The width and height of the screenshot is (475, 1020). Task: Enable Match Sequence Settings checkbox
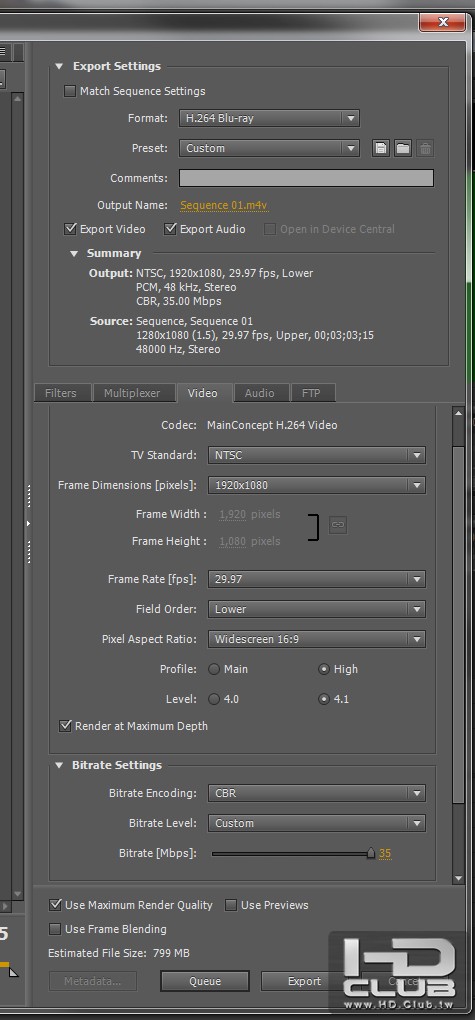tap(70, 91)
